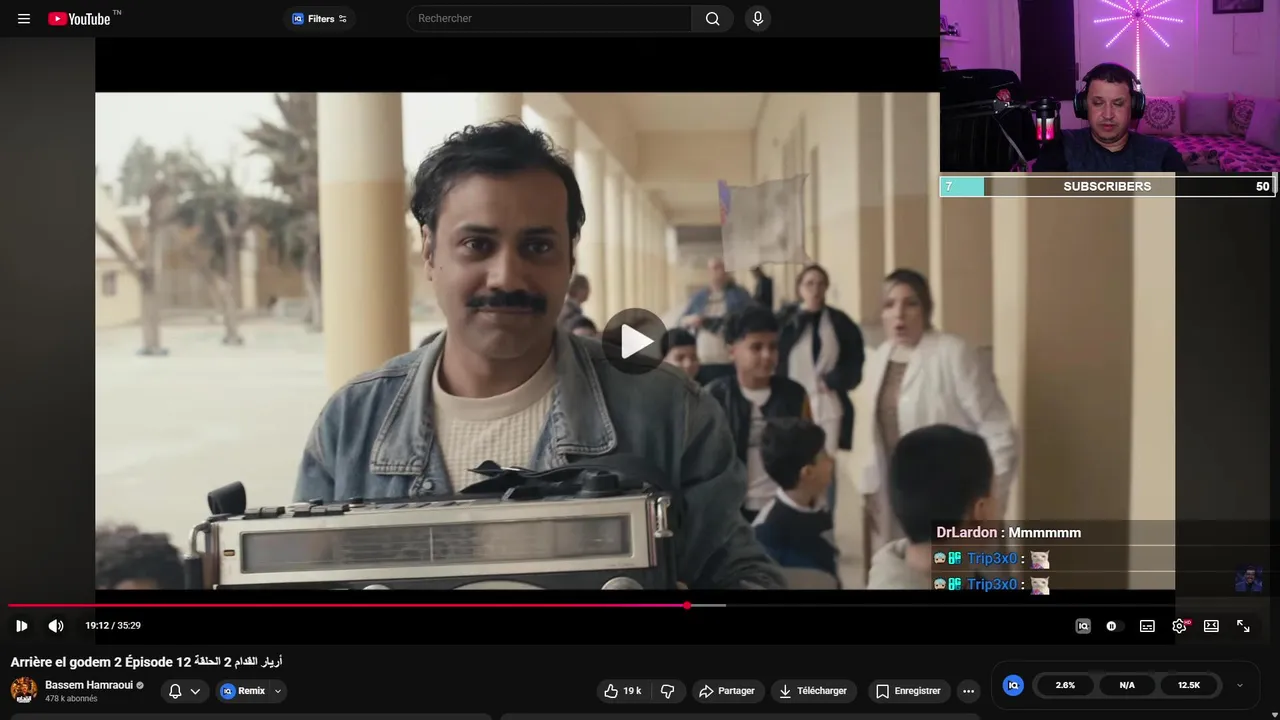Open the vidIQ icon in player controls
Screen dimensions: 1280x720
[1083, 626]
